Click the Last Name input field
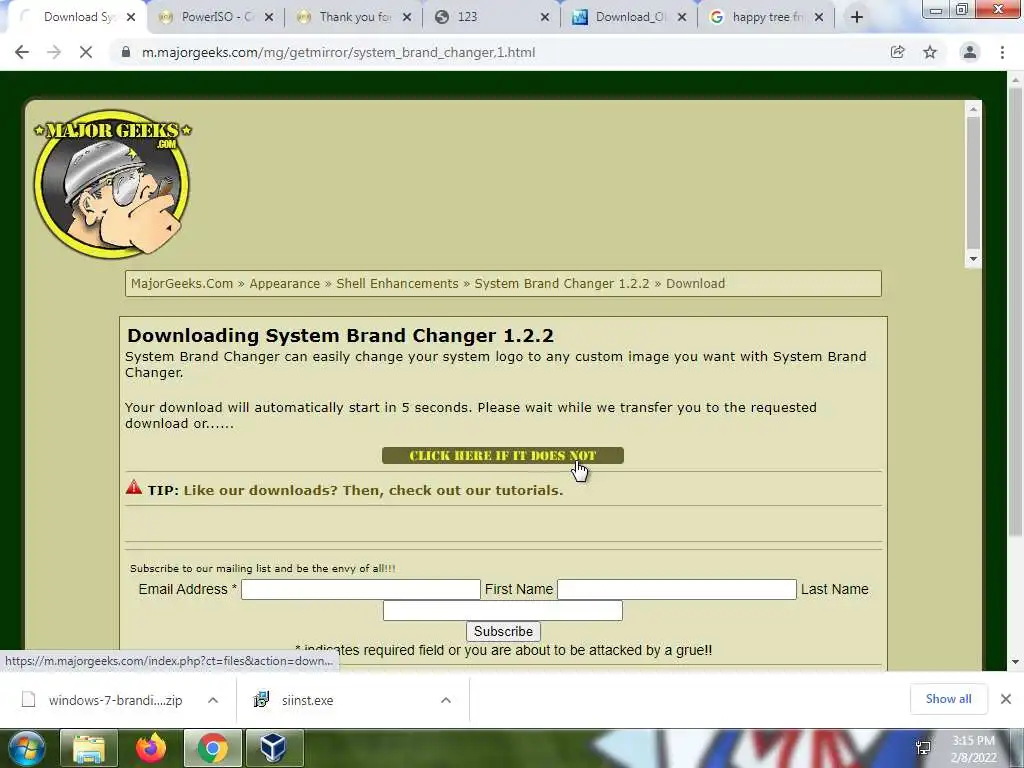The width and height of the screenshot is (1024, 768). click(x=502, y=611)
